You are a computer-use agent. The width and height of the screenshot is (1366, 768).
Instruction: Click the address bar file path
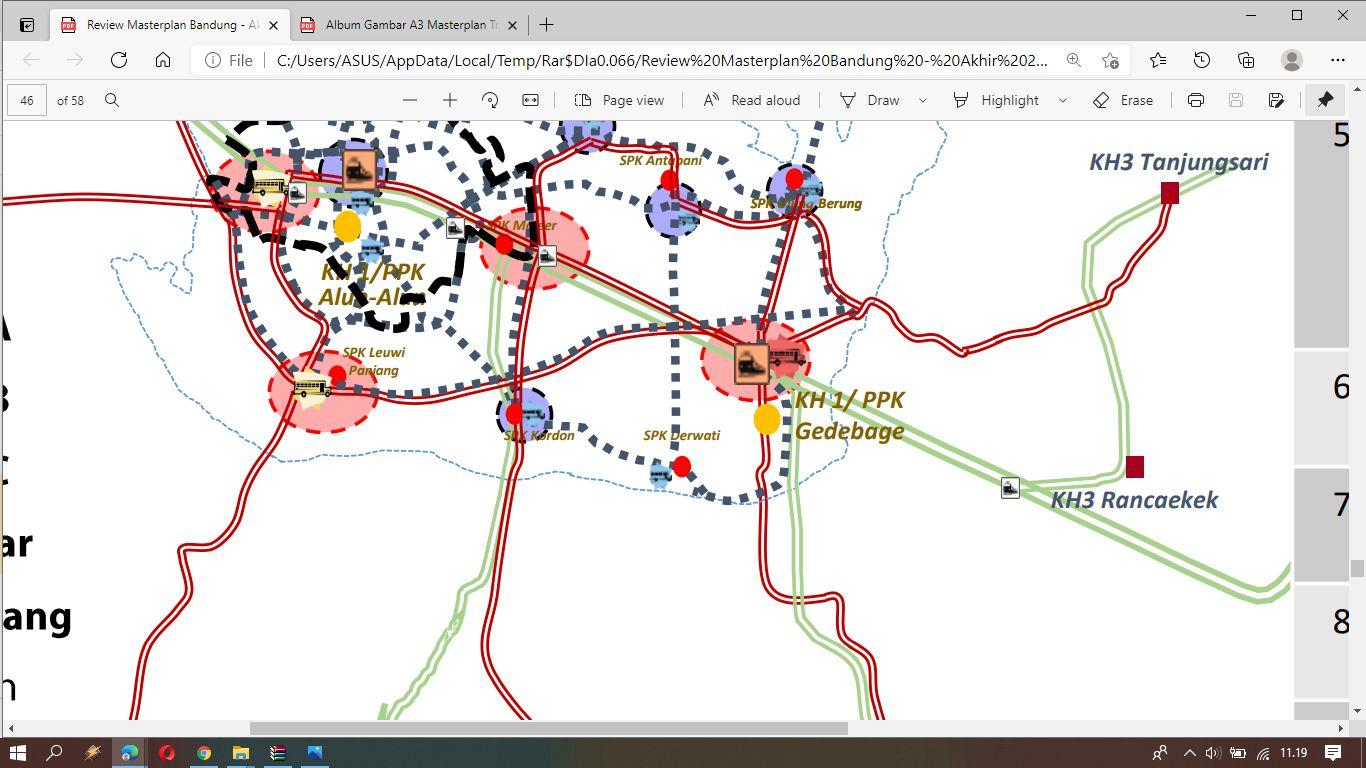(x=662, y=60)
